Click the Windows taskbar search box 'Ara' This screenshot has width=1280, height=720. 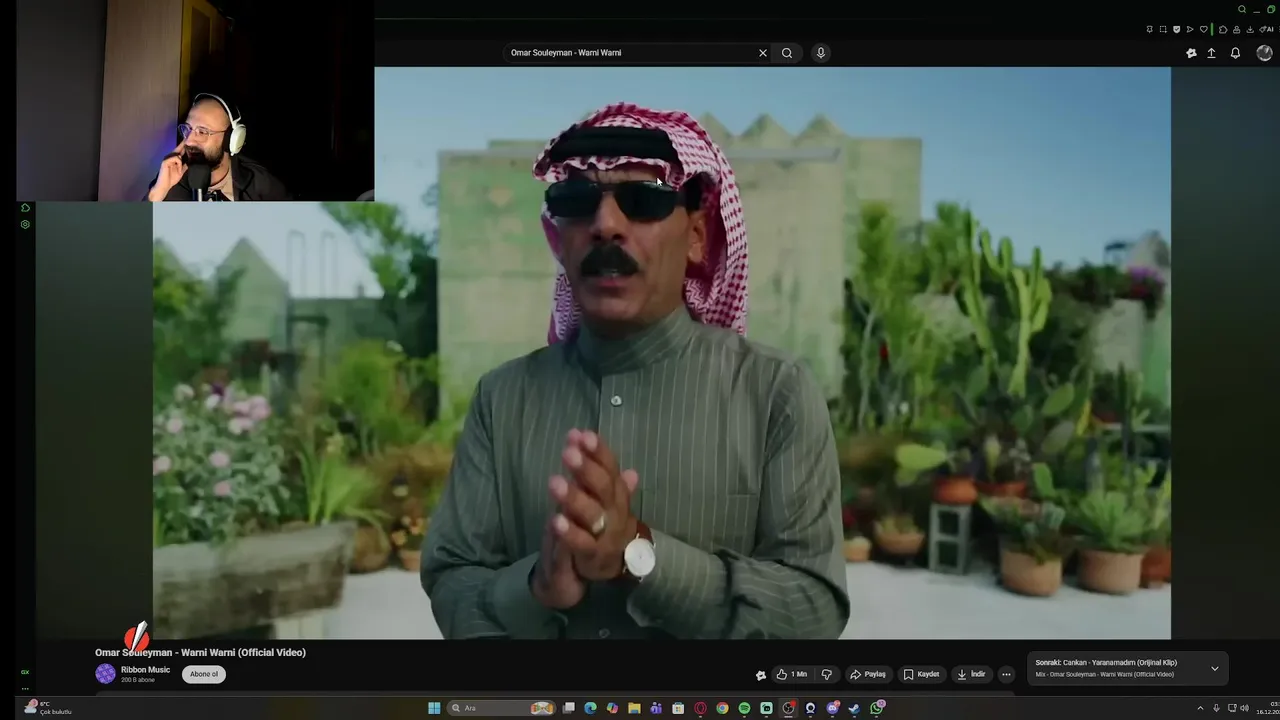coord(501,708)
